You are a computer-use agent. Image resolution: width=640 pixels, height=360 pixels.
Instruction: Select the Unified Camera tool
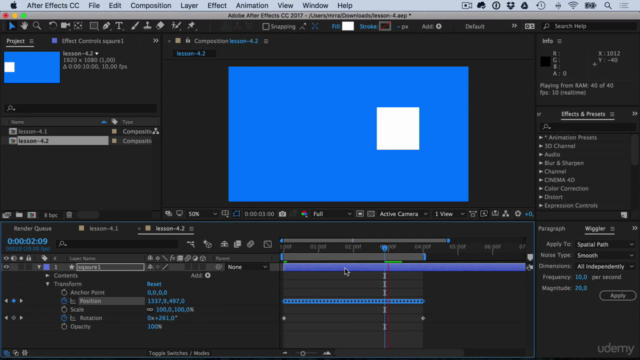65,26
